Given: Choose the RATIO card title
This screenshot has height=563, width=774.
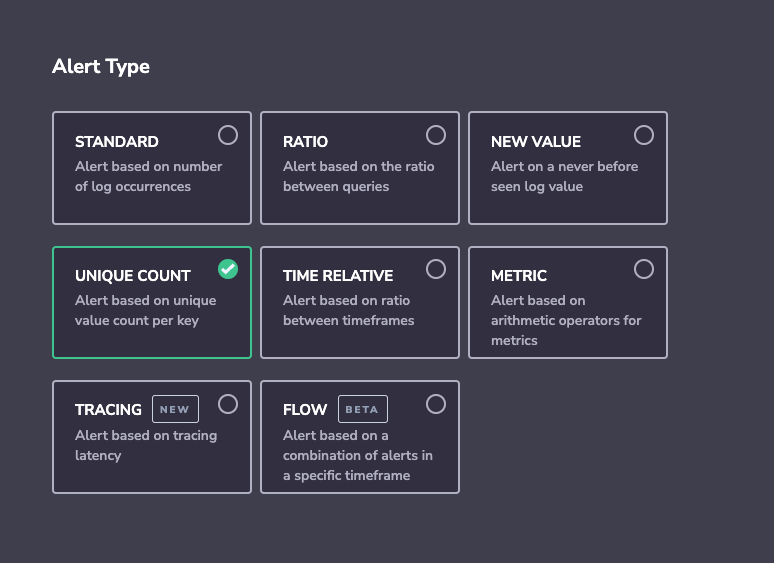Looking at the screenshot, I should click(305, 142).
